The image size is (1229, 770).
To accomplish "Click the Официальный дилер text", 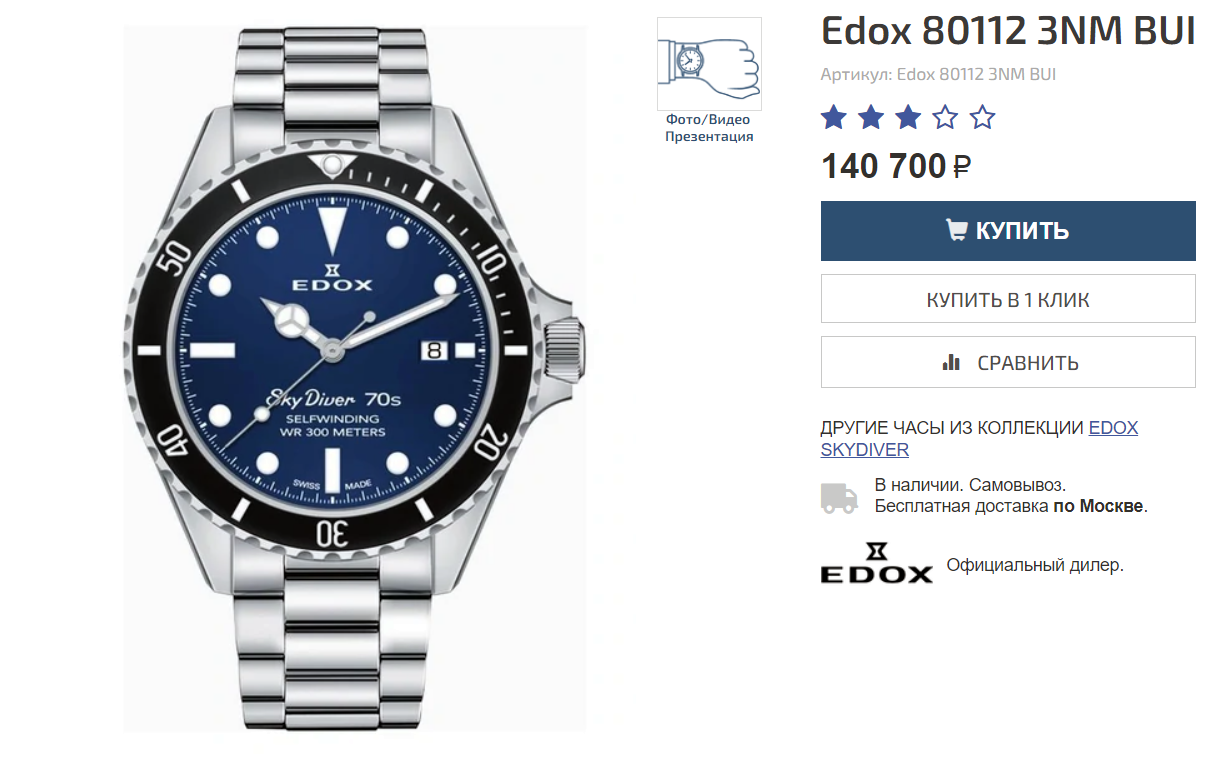I will tap(1035, 565).
